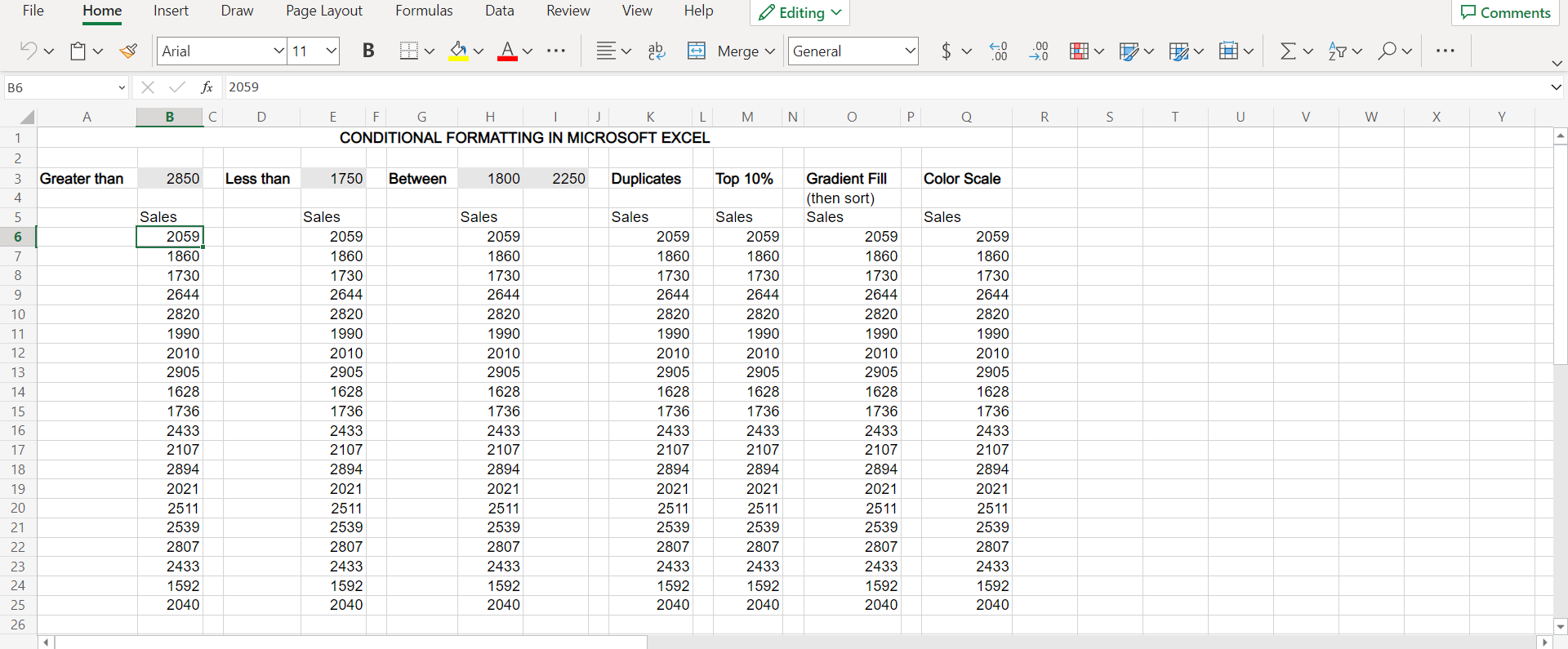Activate the Format Painter brush
Screen dimensions: 1568x649
[x=128, y=51]
